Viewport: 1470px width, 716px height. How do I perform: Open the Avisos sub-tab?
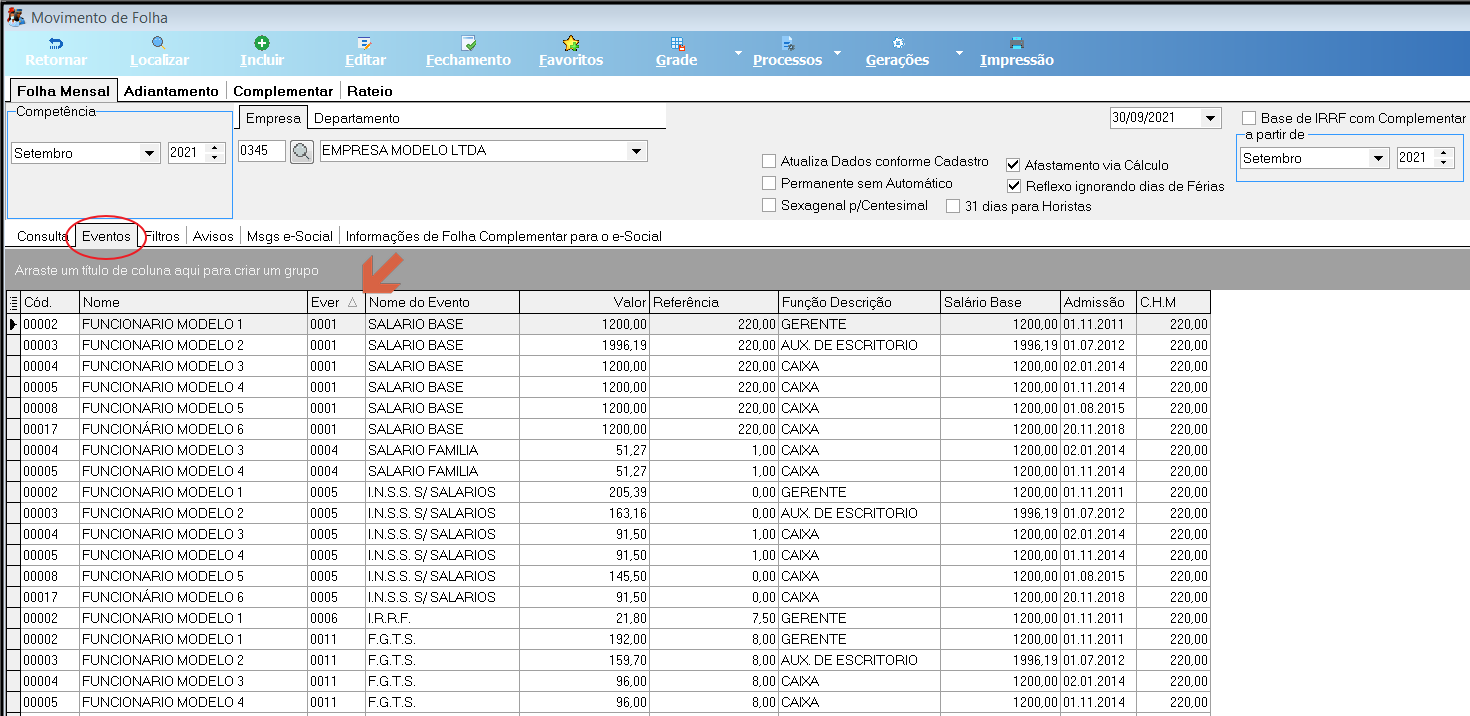213,237
